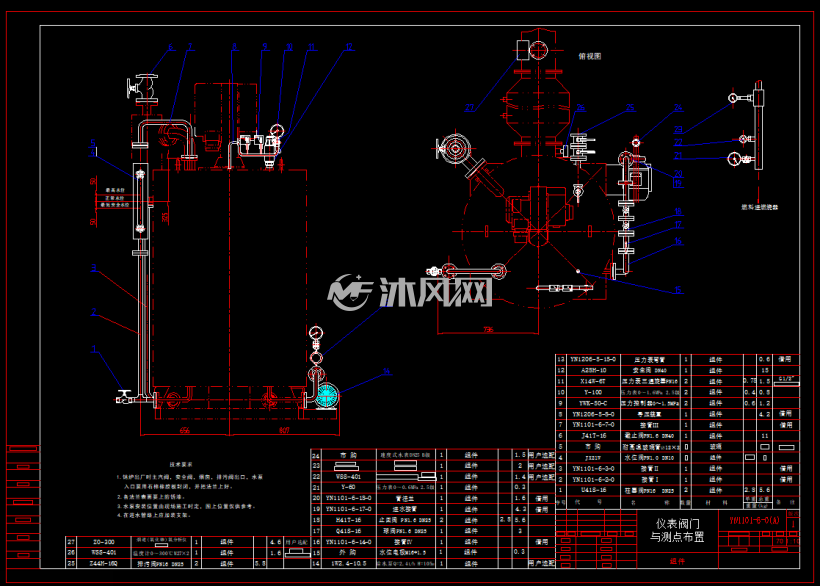Click drawing number YN1101-6-0(A) in title block
Screen dimensions: 820x586
point(754,520)
